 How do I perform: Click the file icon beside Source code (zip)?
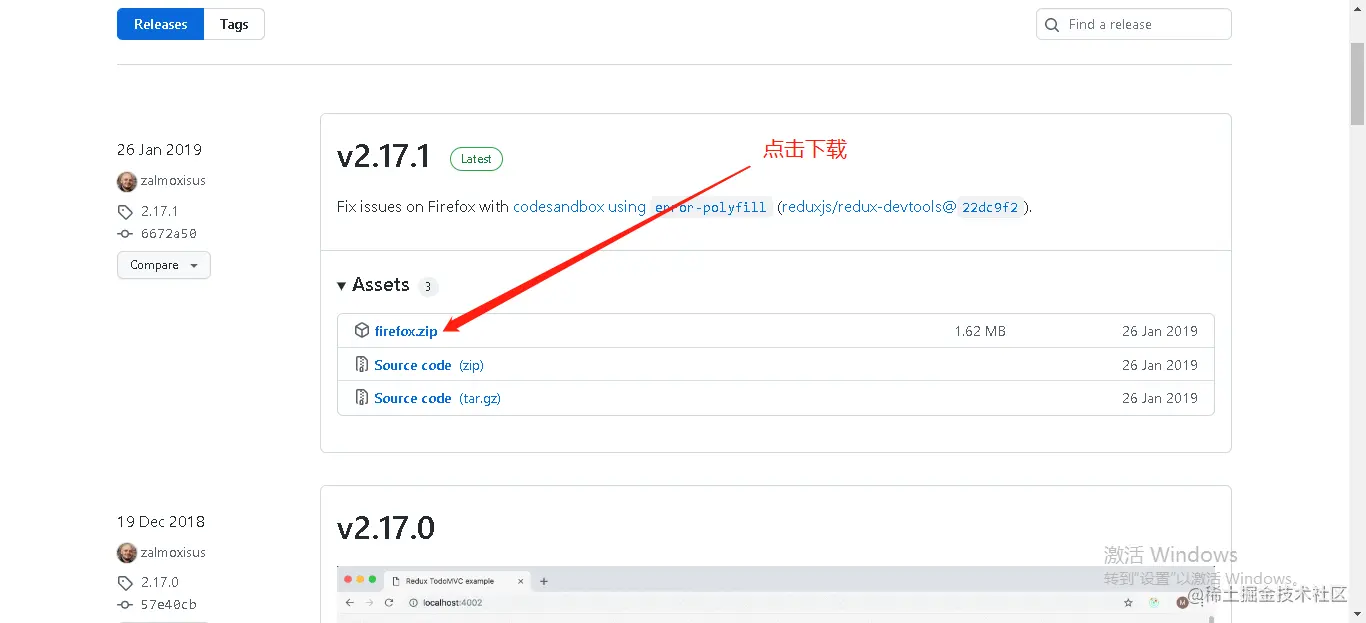point(362,364)
